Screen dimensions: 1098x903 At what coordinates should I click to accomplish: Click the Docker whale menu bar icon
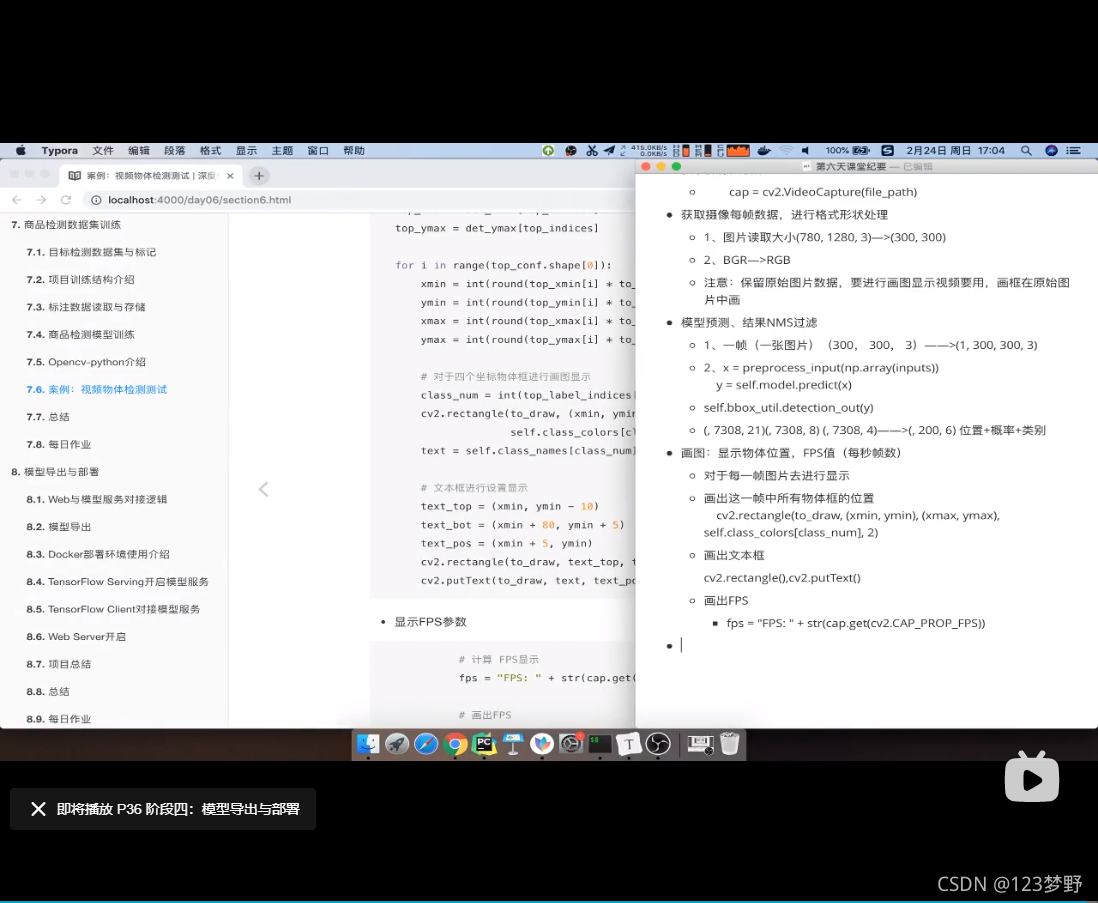tap(764, 150)
